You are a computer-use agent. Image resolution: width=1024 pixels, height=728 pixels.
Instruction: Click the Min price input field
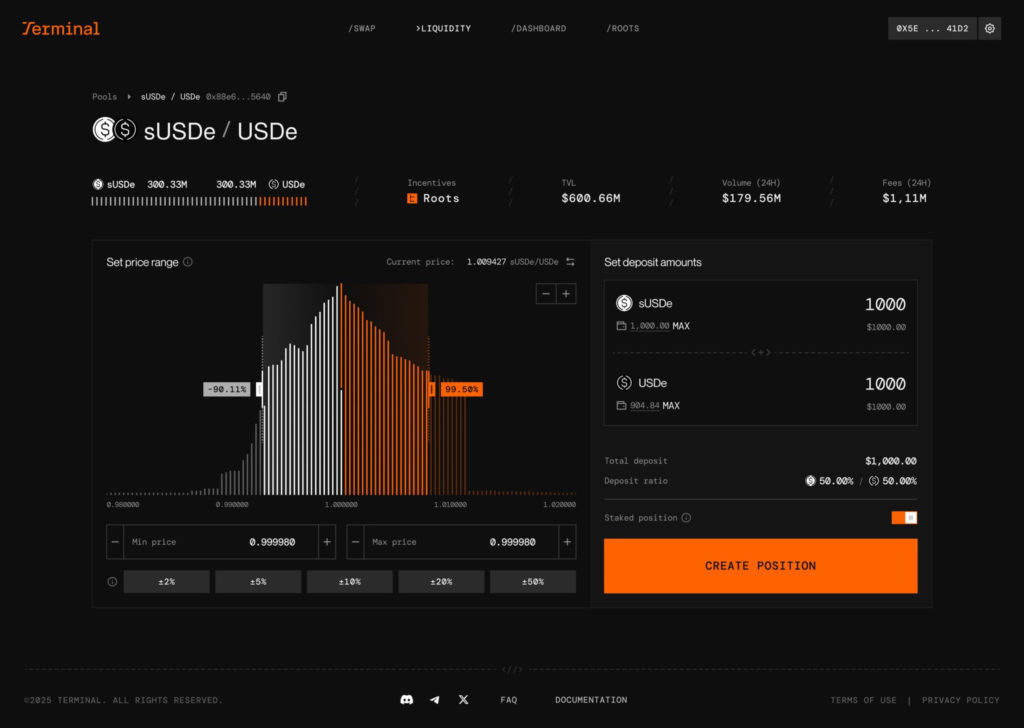tap(220, 542)
